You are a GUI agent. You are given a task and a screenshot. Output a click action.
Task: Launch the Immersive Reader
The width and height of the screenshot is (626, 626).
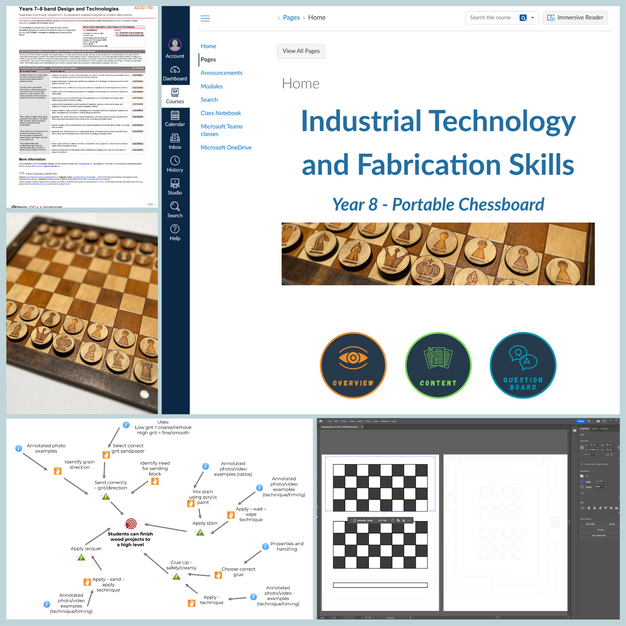(x=575, y=18)
